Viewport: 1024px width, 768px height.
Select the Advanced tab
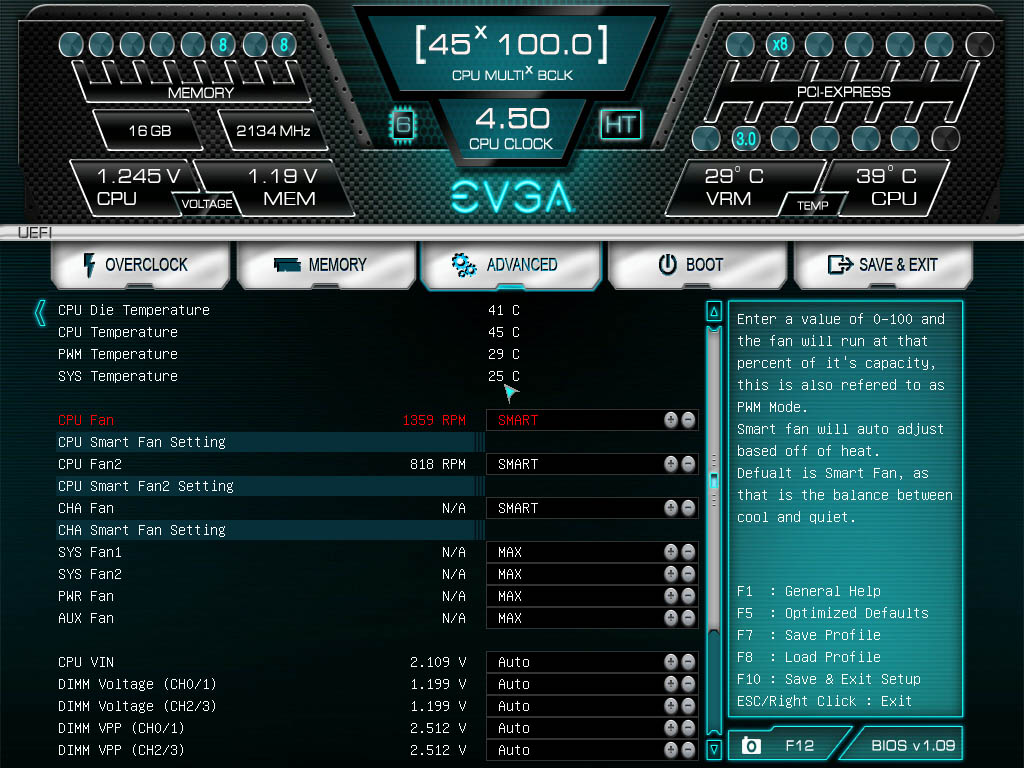[x=511, y=264]
